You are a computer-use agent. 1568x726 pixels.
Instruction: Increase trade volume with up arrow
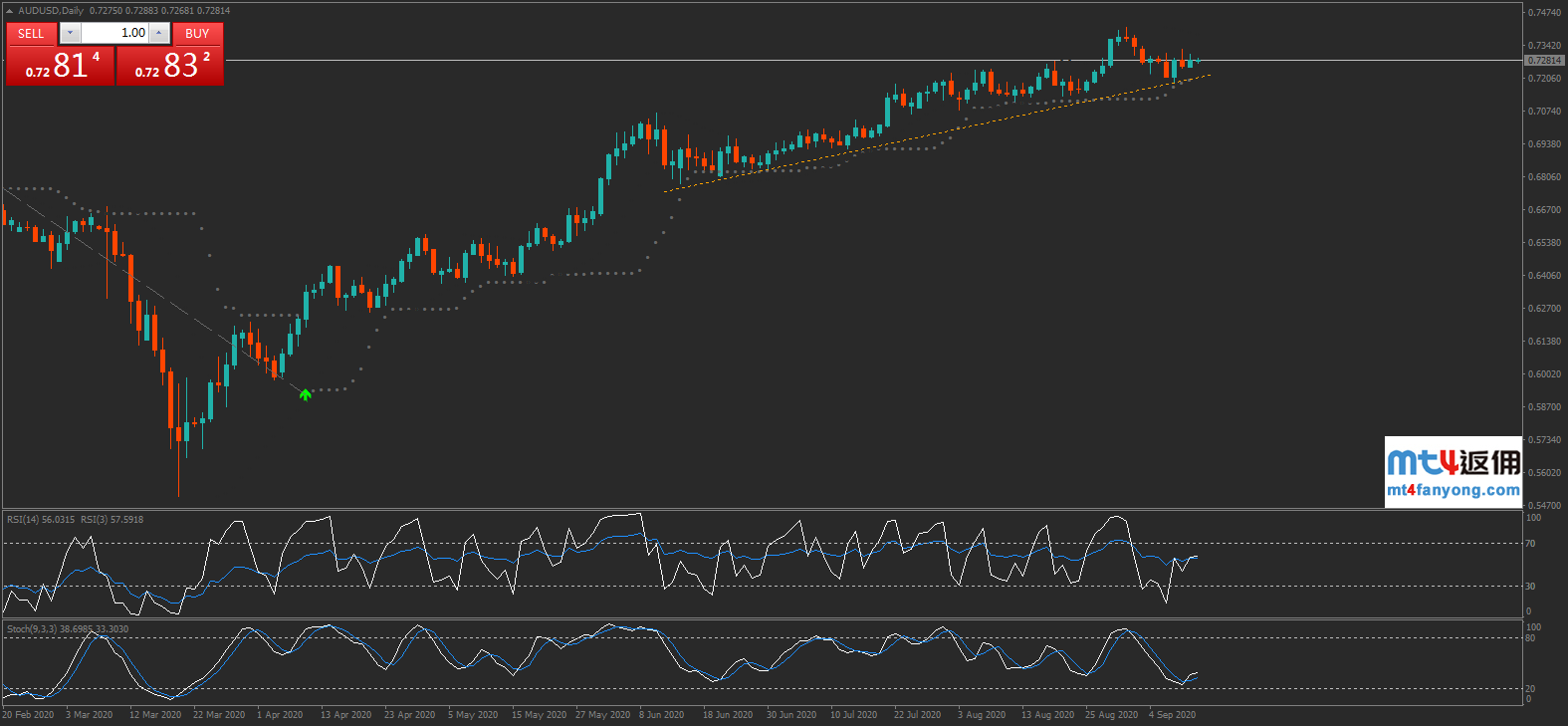158,33
